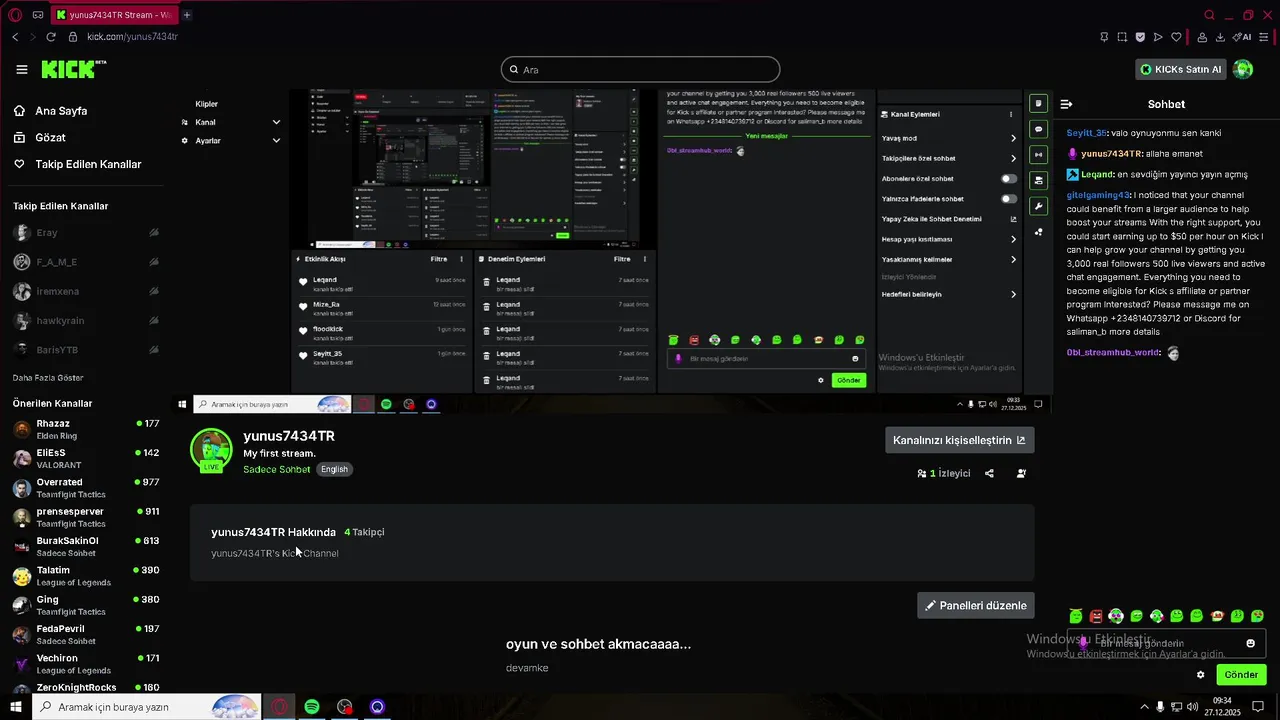Expand the Ayarlar dropdown in the dashboard sidebar
Screen dimensions: 1280x720
pos(276,141)
